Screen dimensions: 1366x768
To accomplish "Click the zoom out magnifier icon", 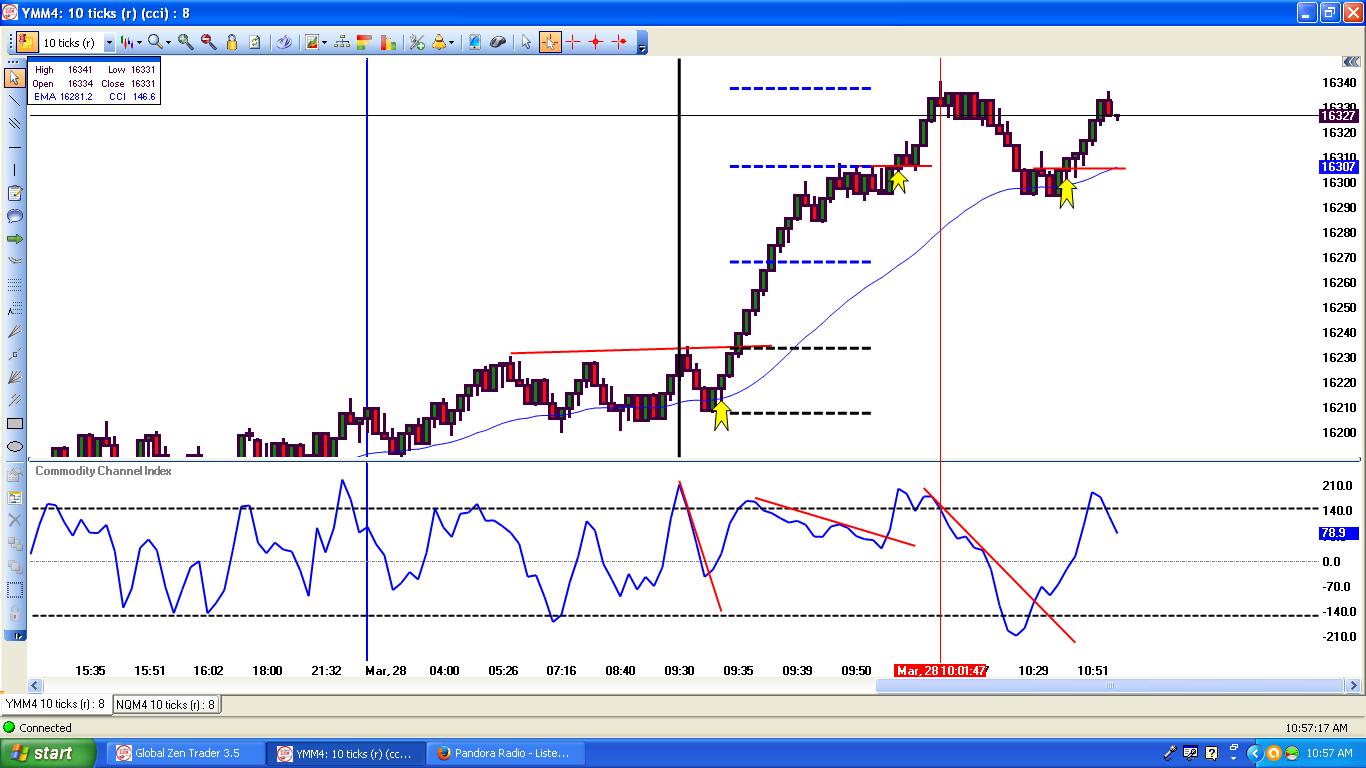I will [208, 42].
